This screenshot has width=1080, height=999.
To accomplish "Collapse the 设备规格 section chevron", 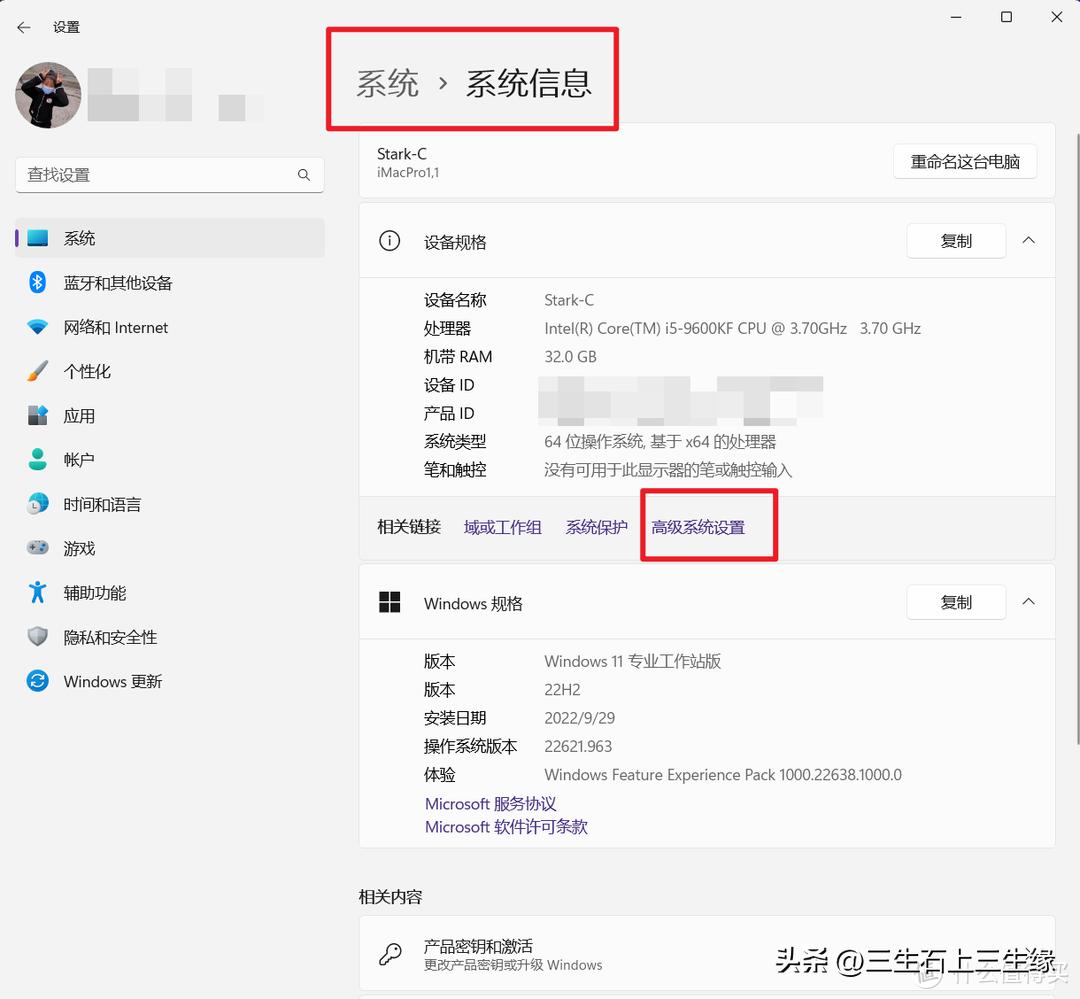I will coord(1029,240).
